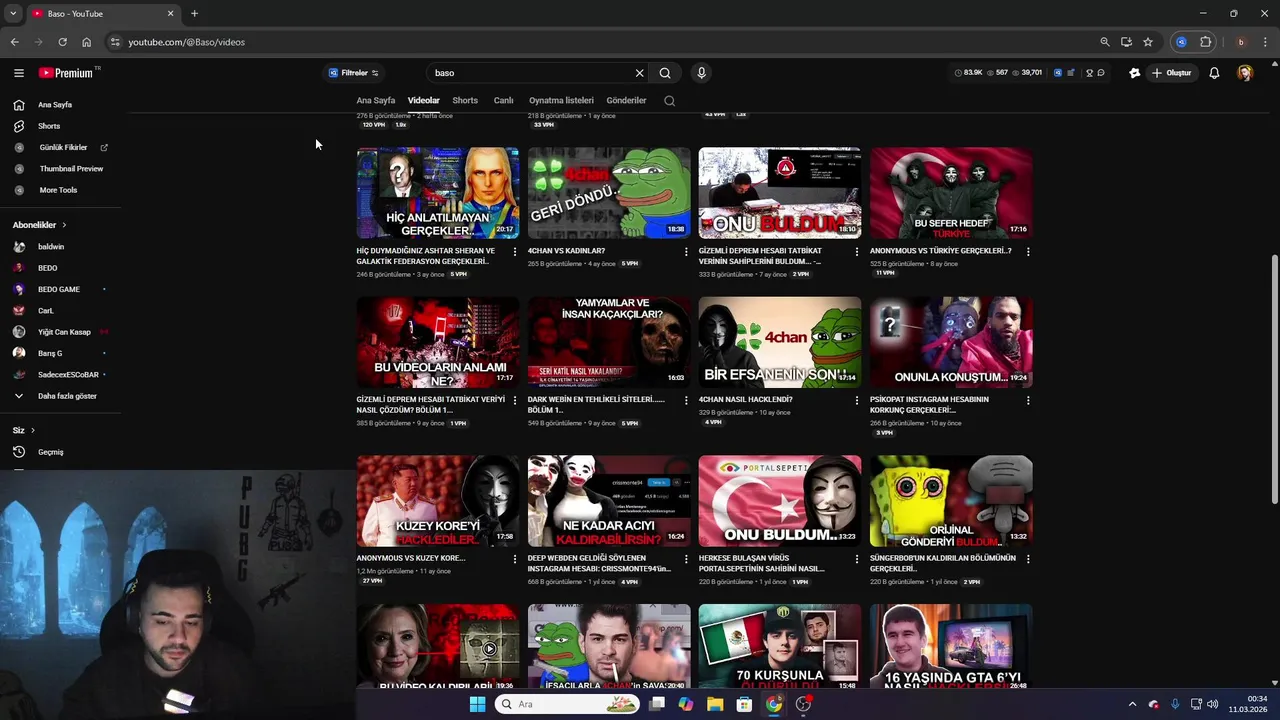Reload the page in Chrome
The image size is (1280, 720).
[x=62, y=42]
